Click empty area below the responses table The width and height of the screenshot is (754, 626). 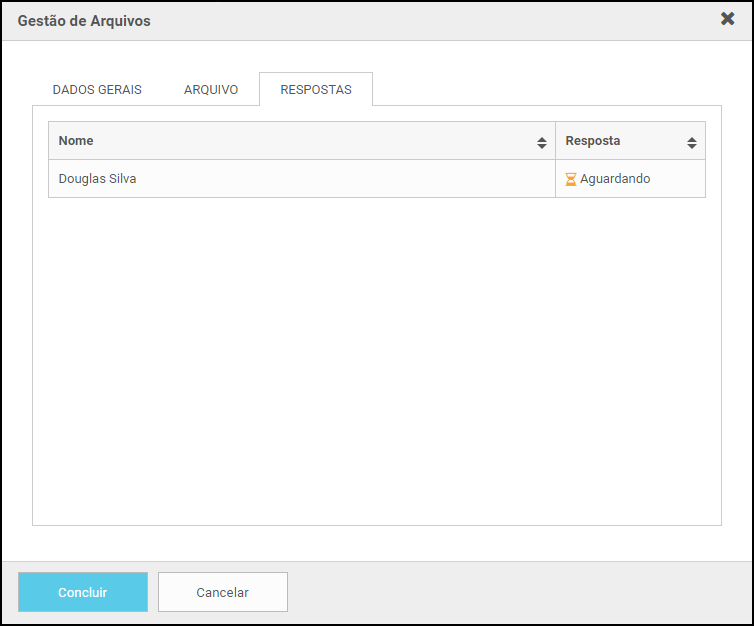pos(377,361)
